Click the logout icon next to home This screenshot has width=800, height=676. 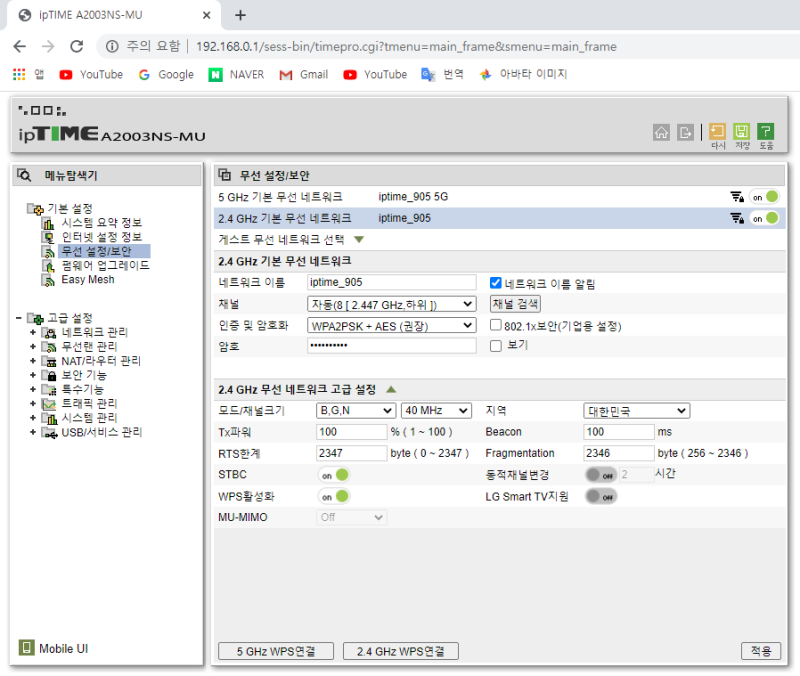coord(685,131)
